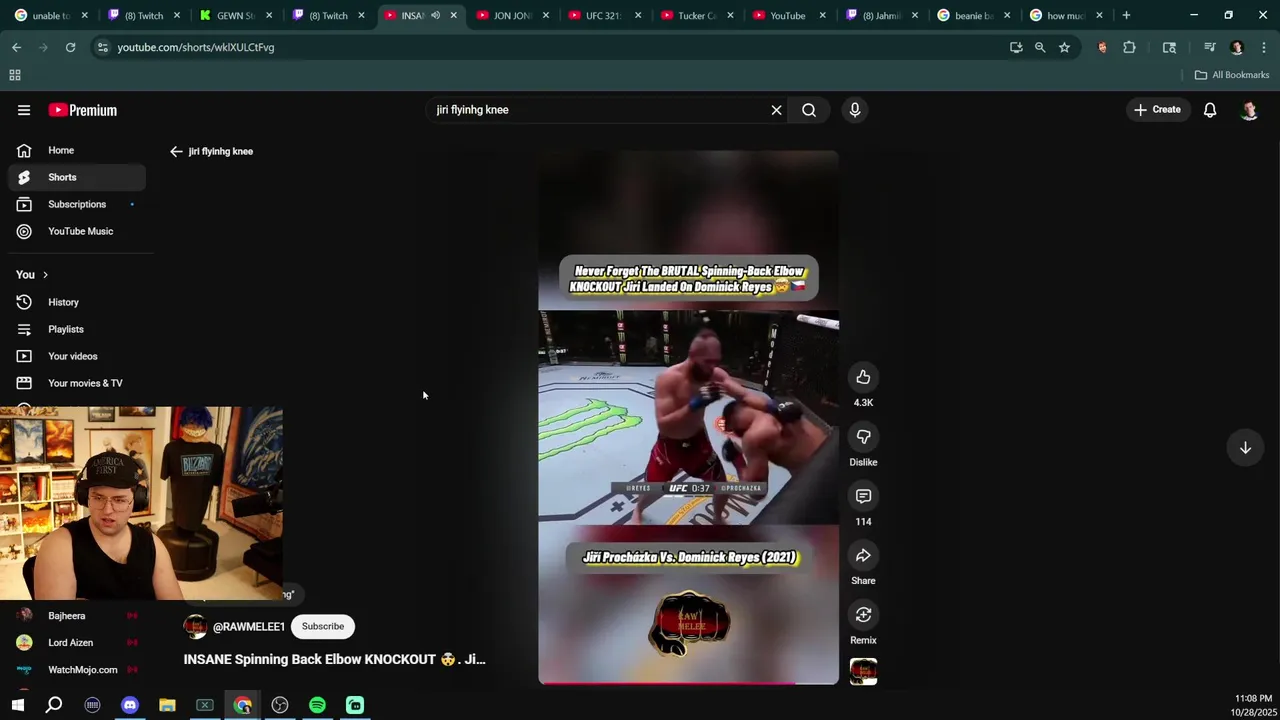Open Chrome three-dot menu
1280x720 pixels.
click(x=1264, y=47)
